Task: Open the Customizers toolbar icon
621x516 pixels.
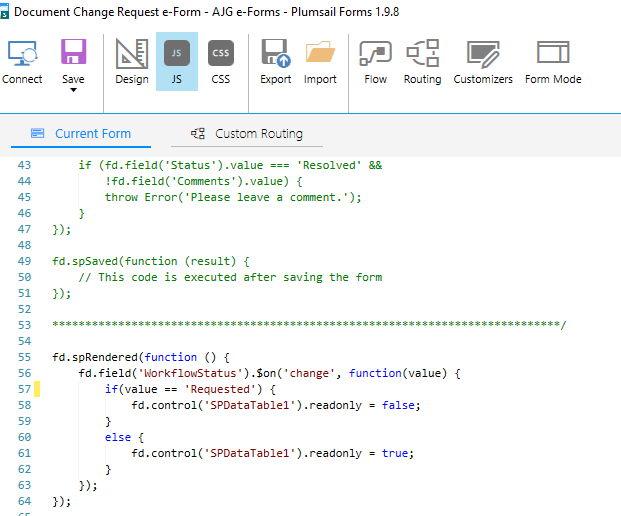Action: coord(483,54)
